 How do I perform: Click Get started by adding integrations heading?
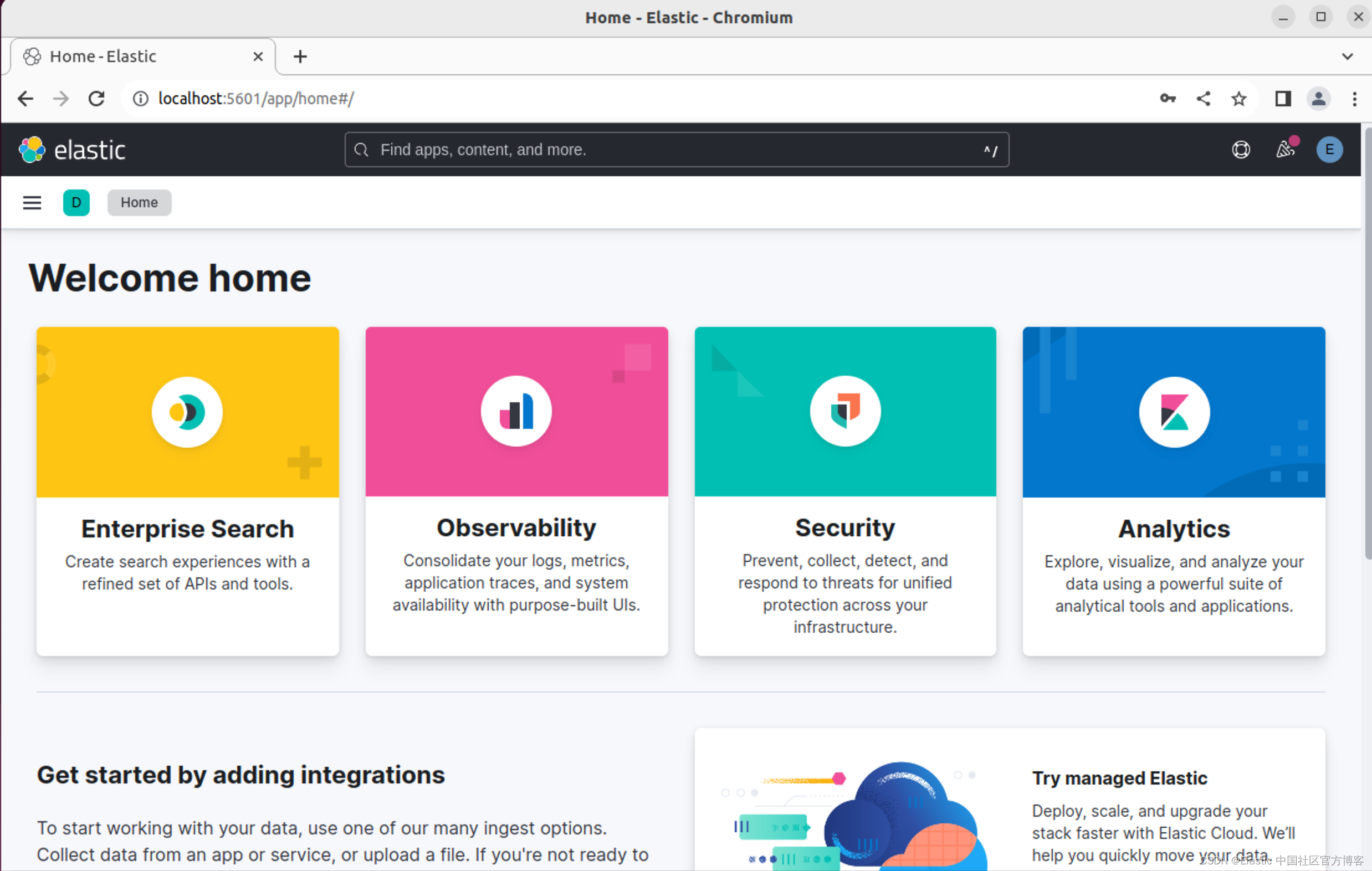tap(240, 775)
